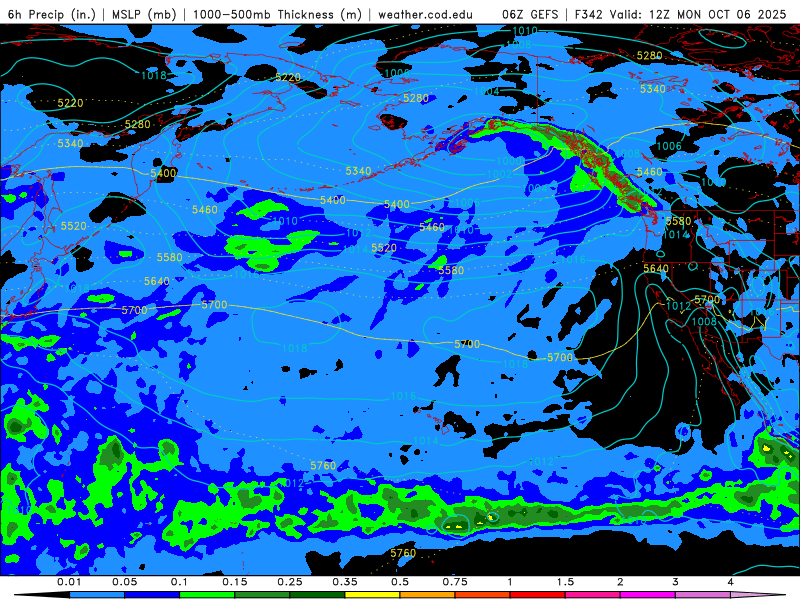Click the weather.cod.edu source text
The image size is (800, 600).
pos(425,14)
